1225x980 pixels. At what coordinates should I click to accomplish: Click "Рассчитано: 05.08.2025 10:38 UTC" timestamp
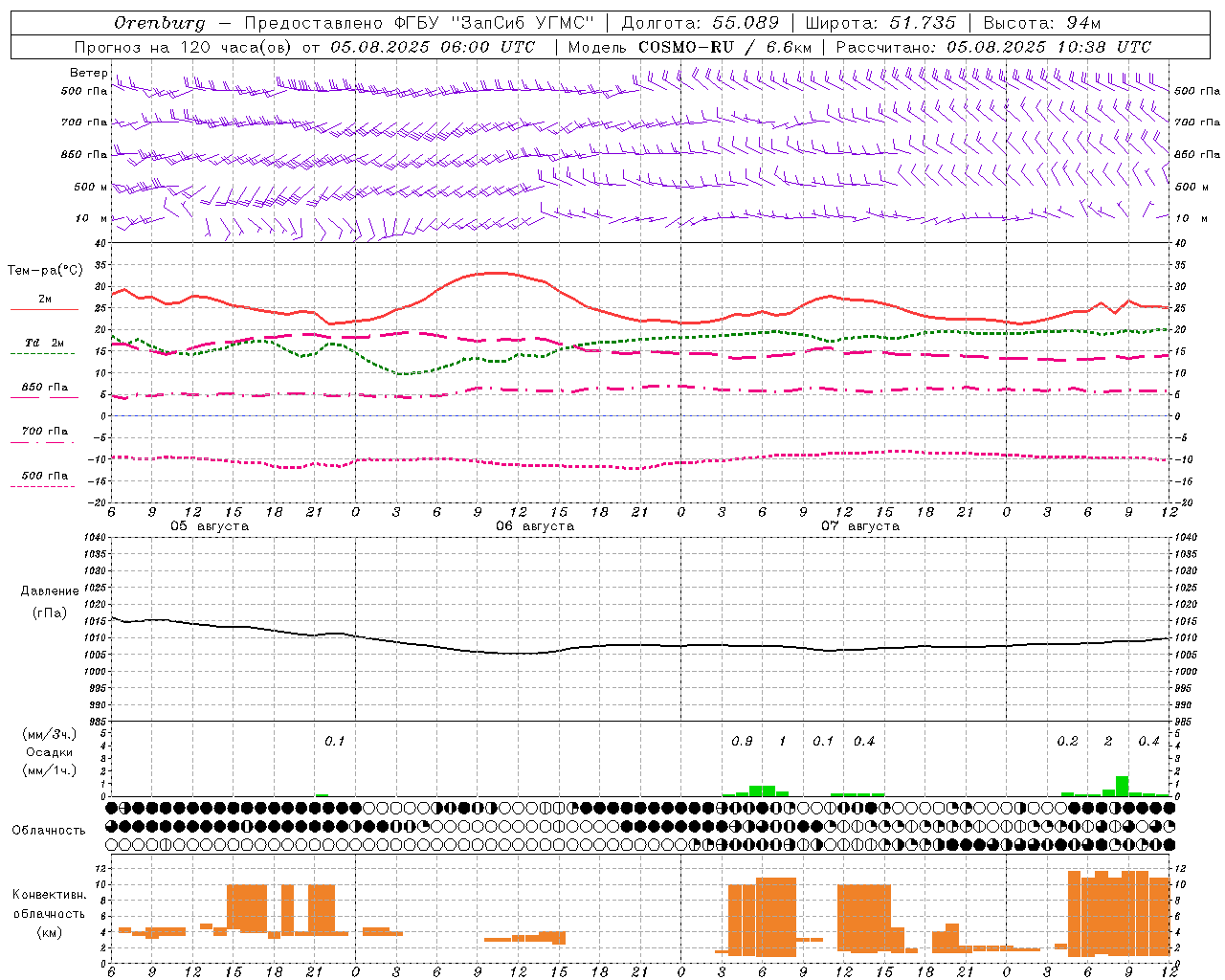[x=994, y=47]
